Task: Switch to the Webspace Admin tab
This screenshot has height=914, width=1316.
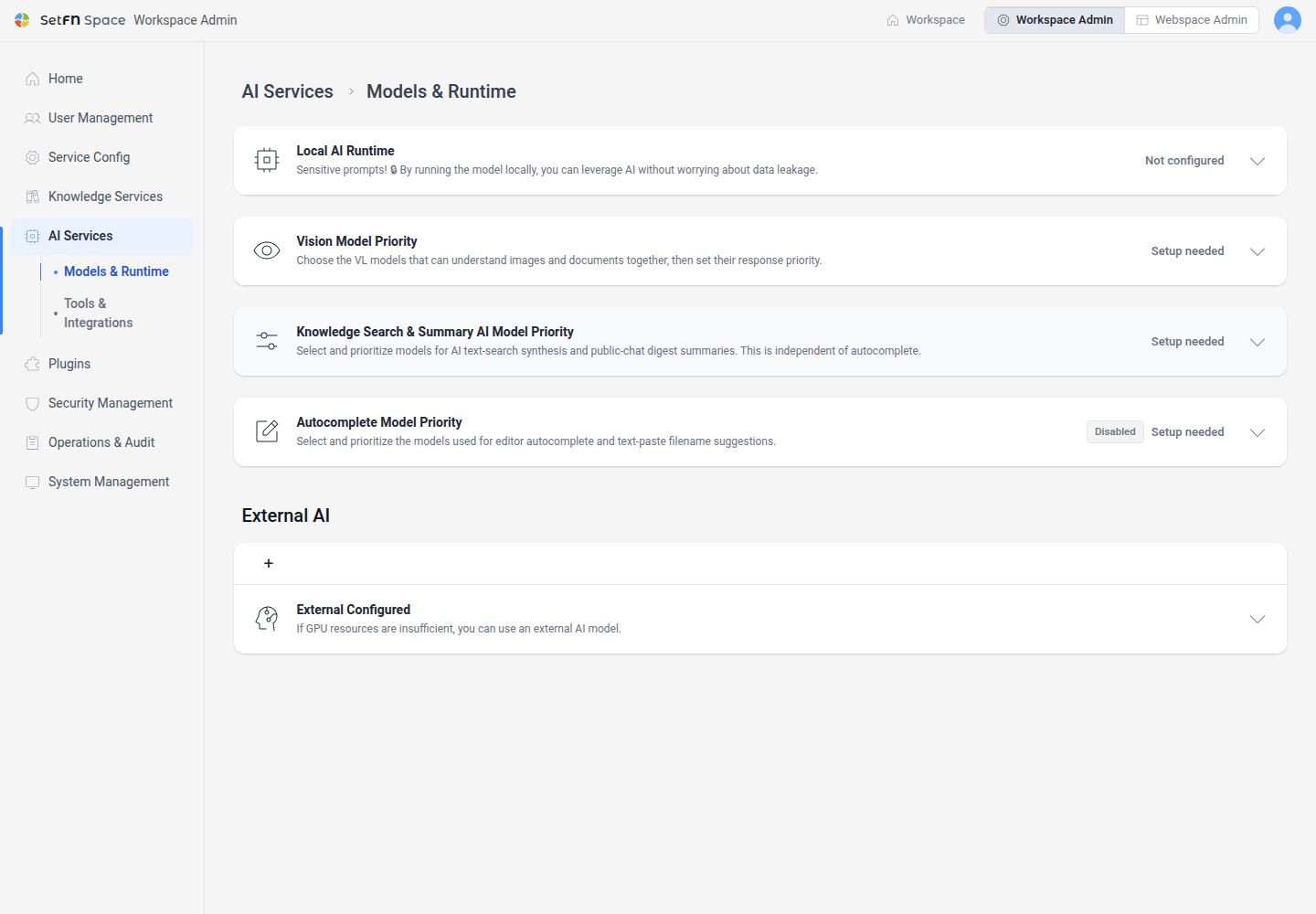Action: (x=1192, y=20)
